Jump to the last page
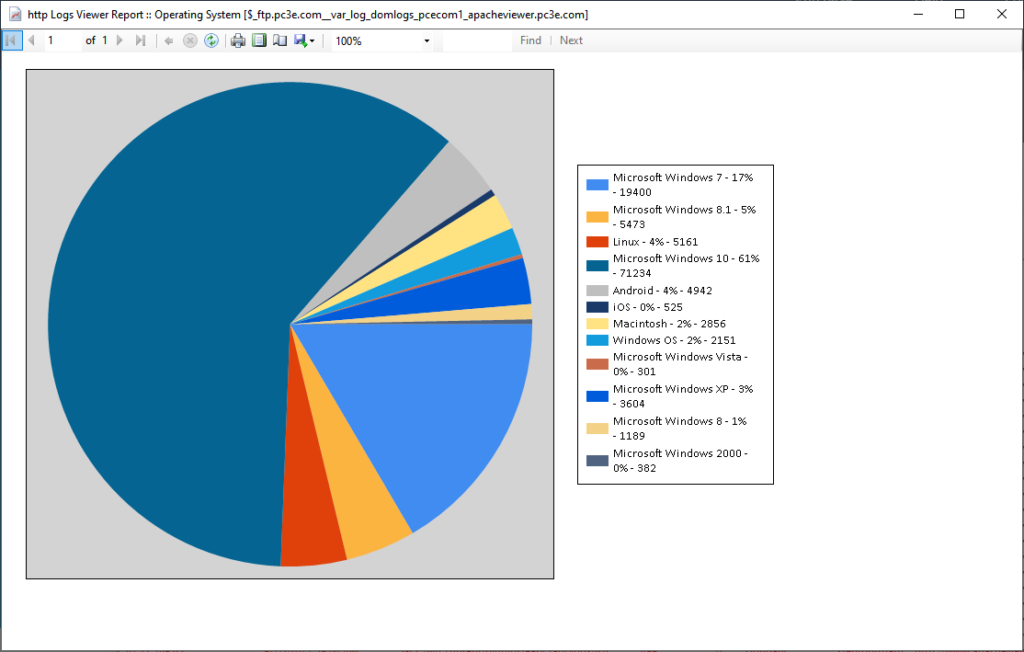 (141, 41)
